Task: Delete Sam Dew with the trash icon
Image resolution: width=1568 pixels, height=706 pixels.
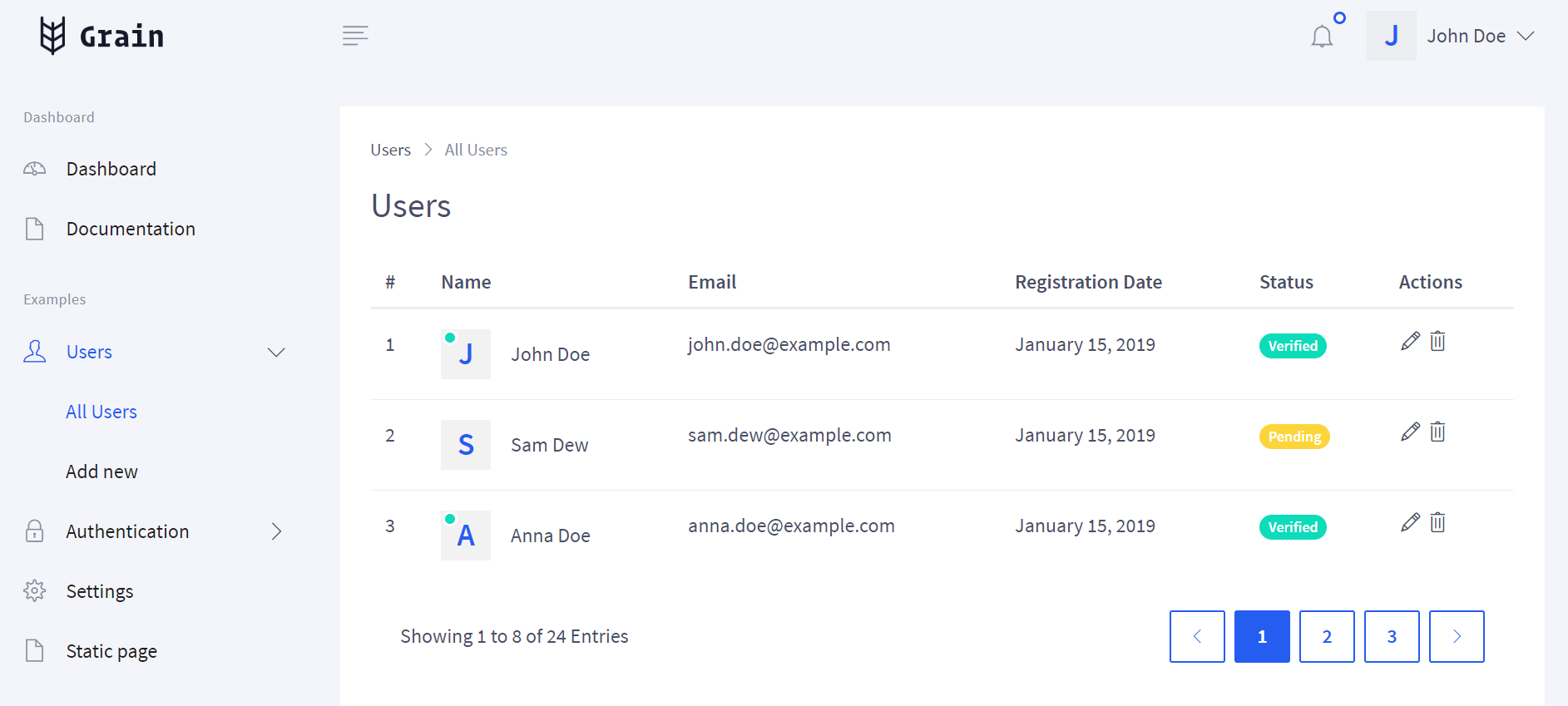Action: 1437,432
